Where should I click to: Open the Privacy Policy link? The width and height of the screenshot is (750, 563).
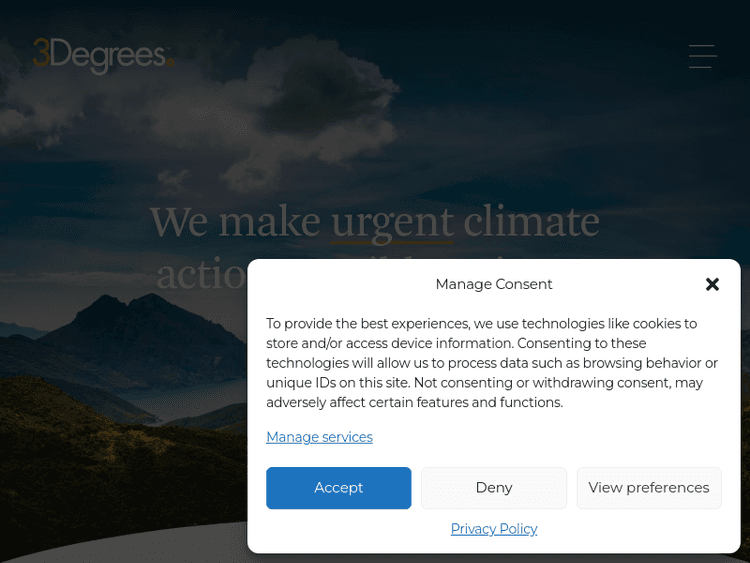tap(494, 529)
